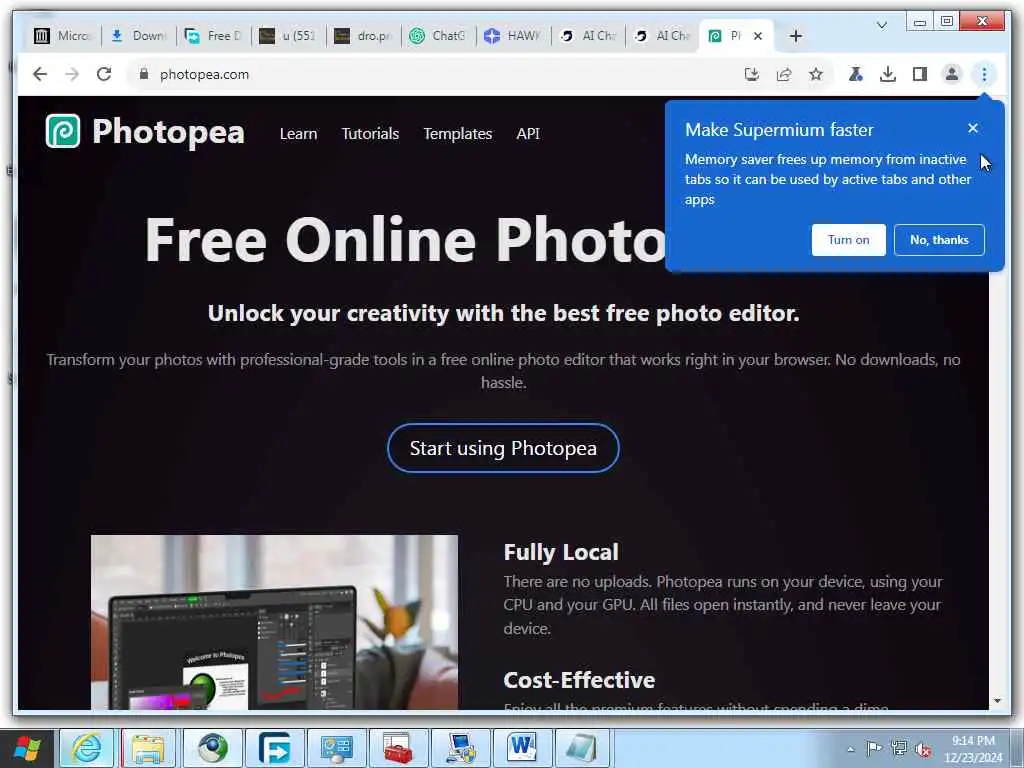
Task: Click the install app icon in address bar
Action: click(752, 74)
